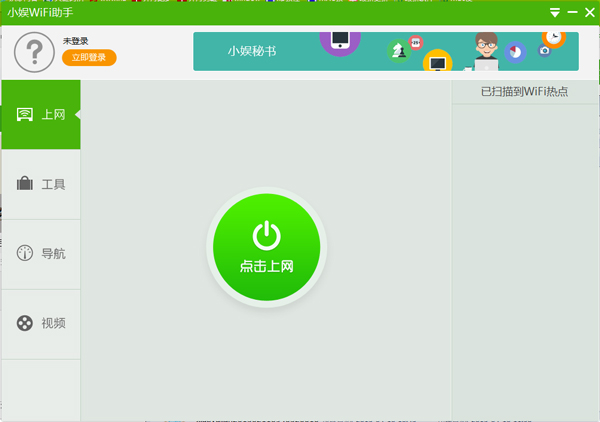Click the cartoon character with glasses in banner
Viewport: 600px width, 422px height.
pos(487,50)
